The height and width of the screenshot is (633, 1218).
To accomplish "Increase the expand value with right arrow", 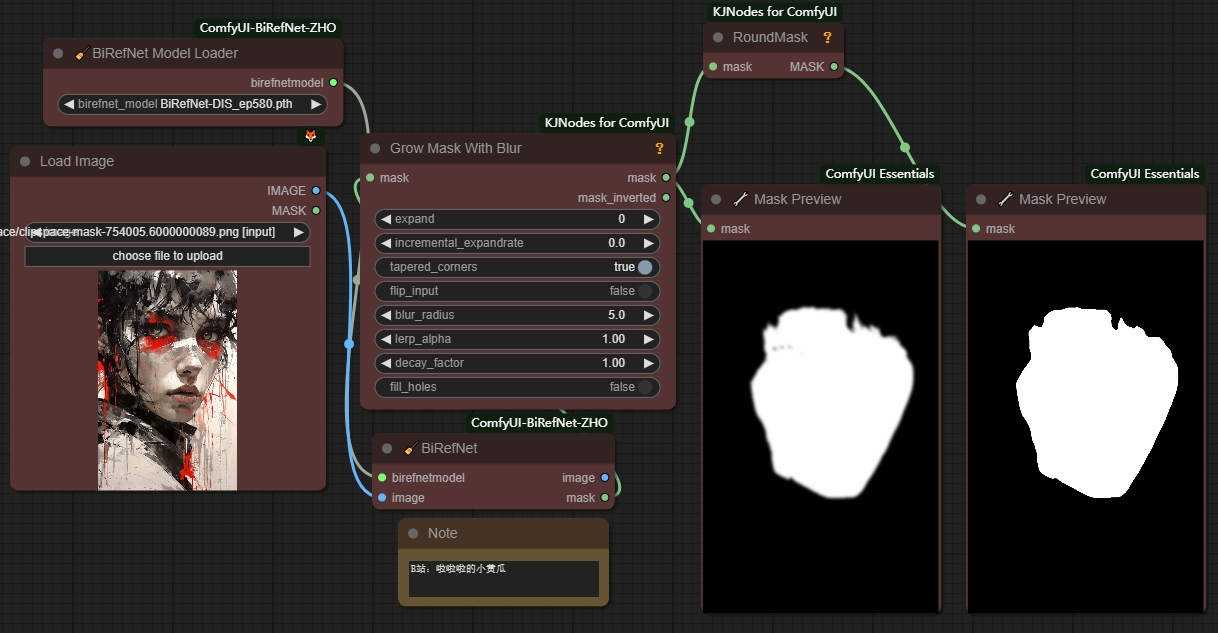I will click(648, 219).
